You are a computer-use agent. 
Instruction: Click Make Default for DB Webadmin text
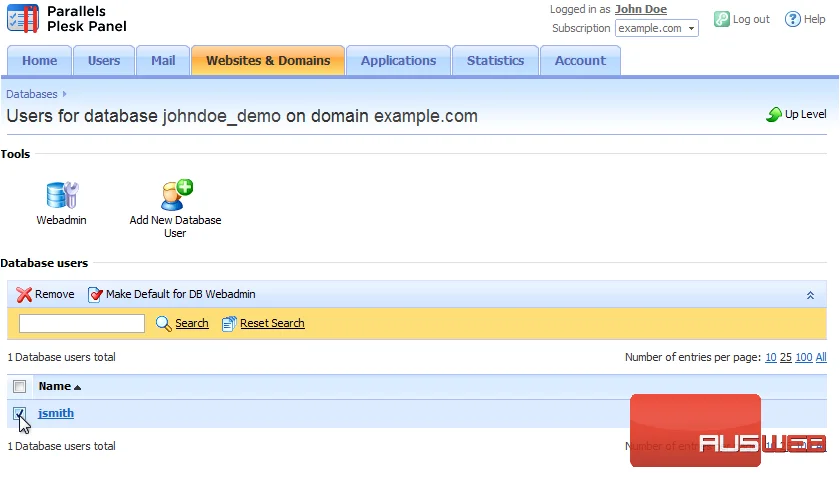(181, 294)
